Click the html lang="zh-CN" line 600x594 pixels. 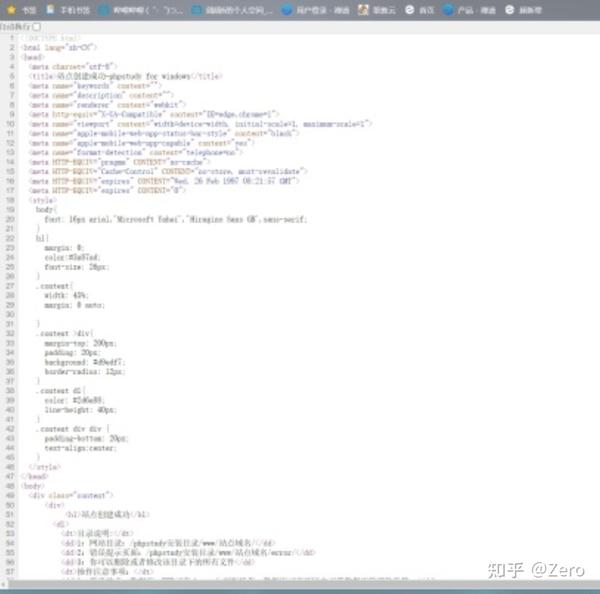[x=59, y=47]
